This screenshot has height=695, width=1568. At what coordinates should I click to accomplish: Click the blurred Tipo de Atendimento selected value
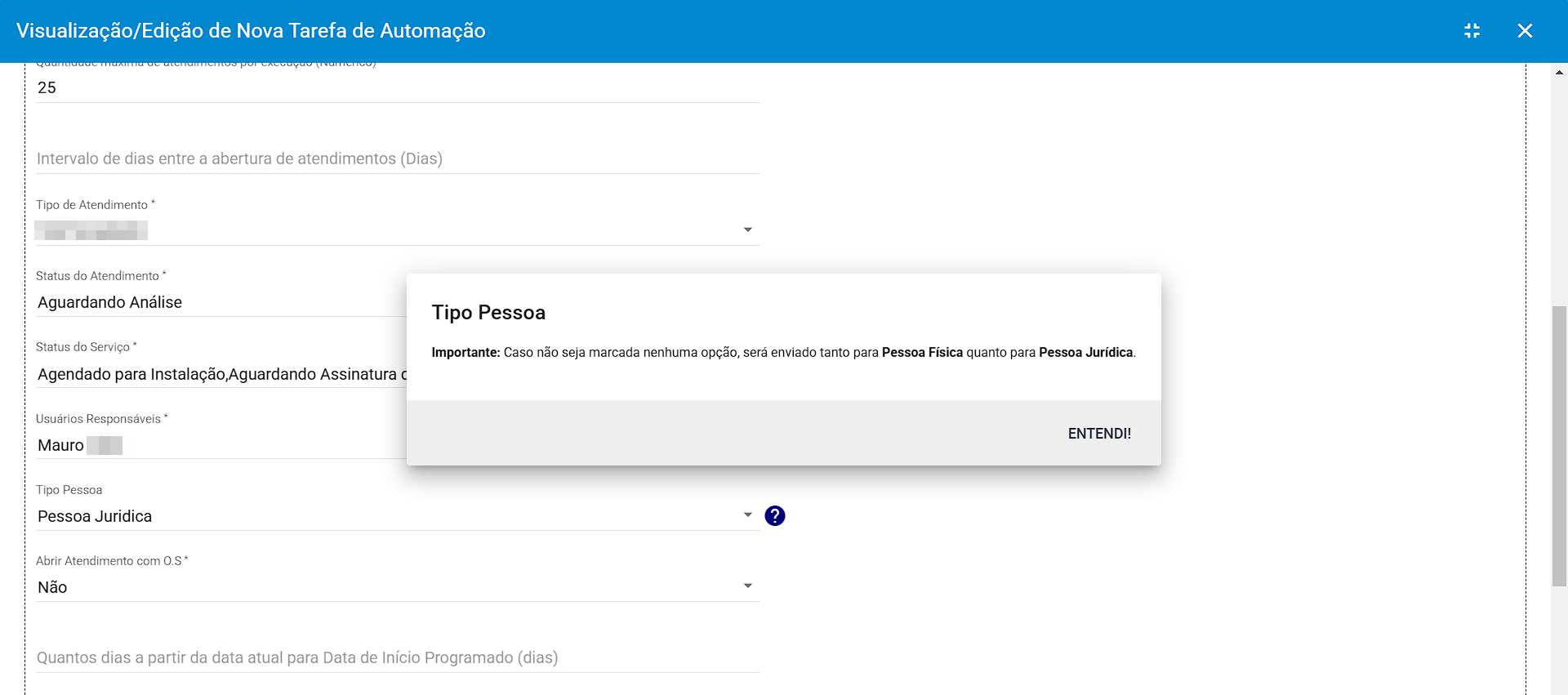tap(91, 231)
